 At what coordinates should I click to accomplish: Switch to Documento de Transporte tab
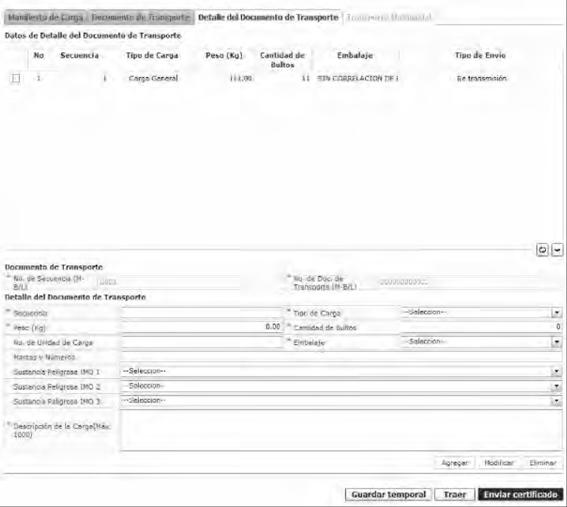[x=140, y=17]
